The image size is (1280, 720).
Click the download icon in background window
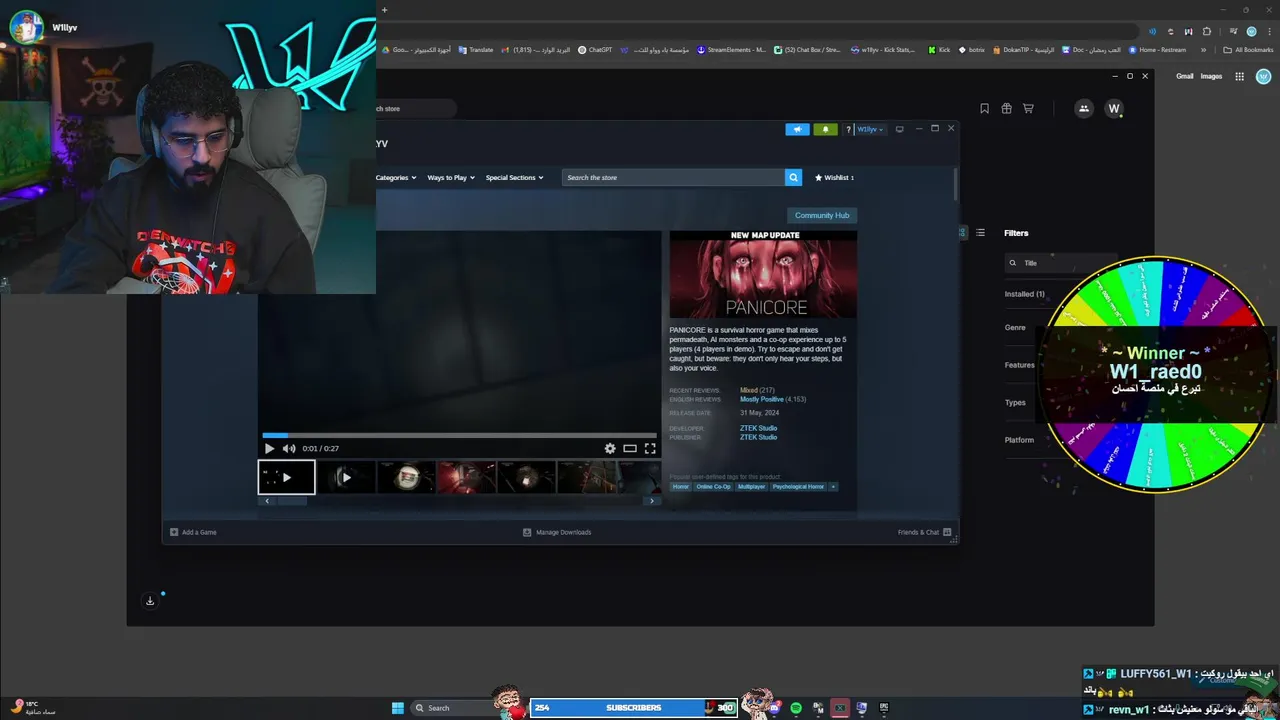(150, 601)
